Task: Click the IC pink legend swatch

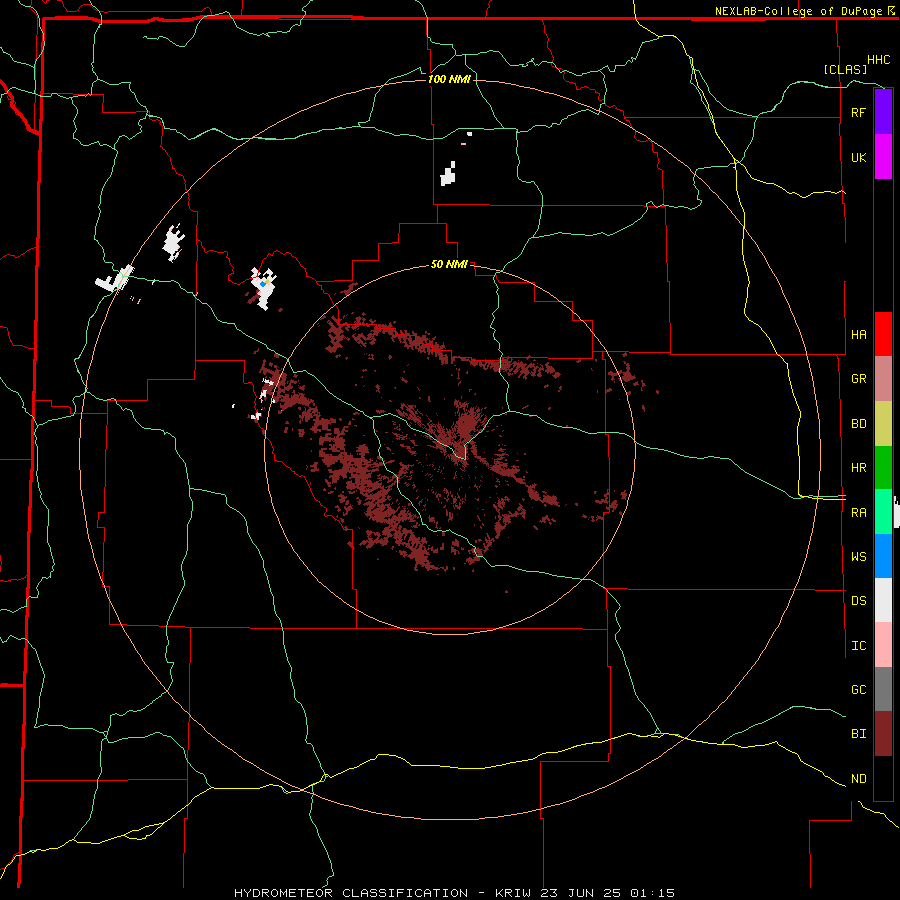Action: [883, 645]
